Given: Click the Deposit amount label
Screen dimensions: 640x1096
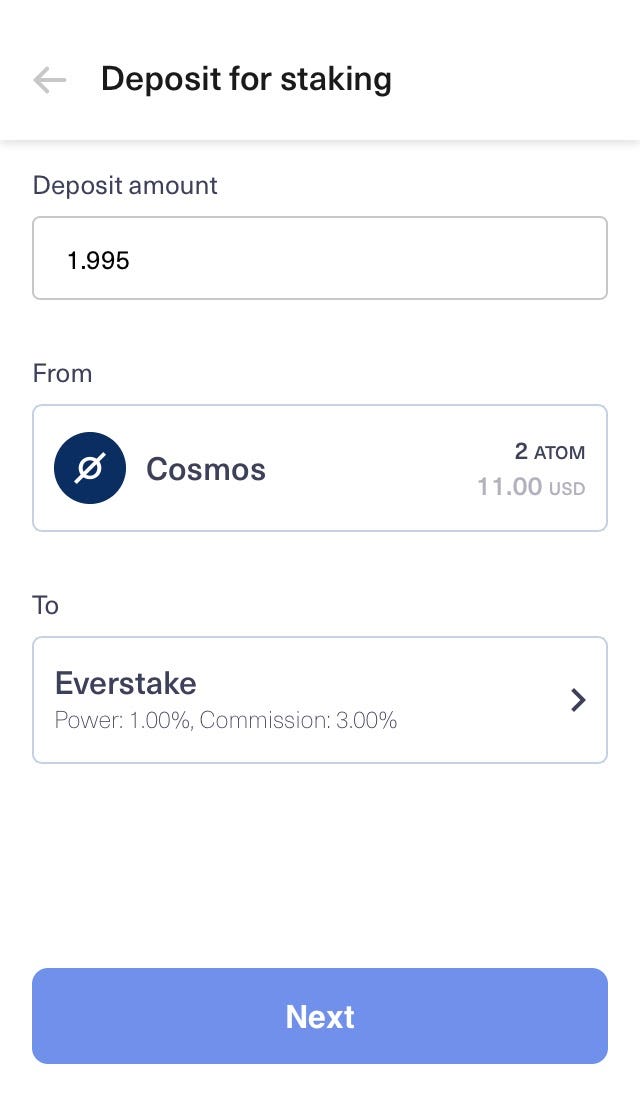Looking at the screenshot, I should click(125, 185).
